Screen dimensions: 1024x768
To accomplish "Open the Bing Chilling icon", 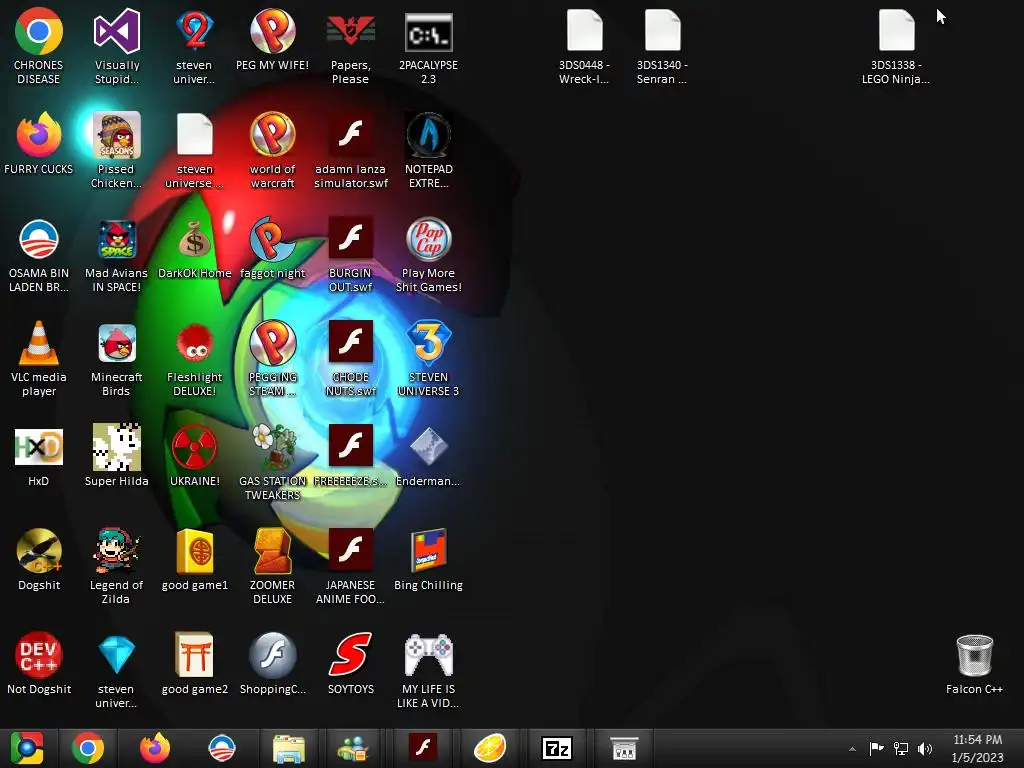I will point(428,560).
